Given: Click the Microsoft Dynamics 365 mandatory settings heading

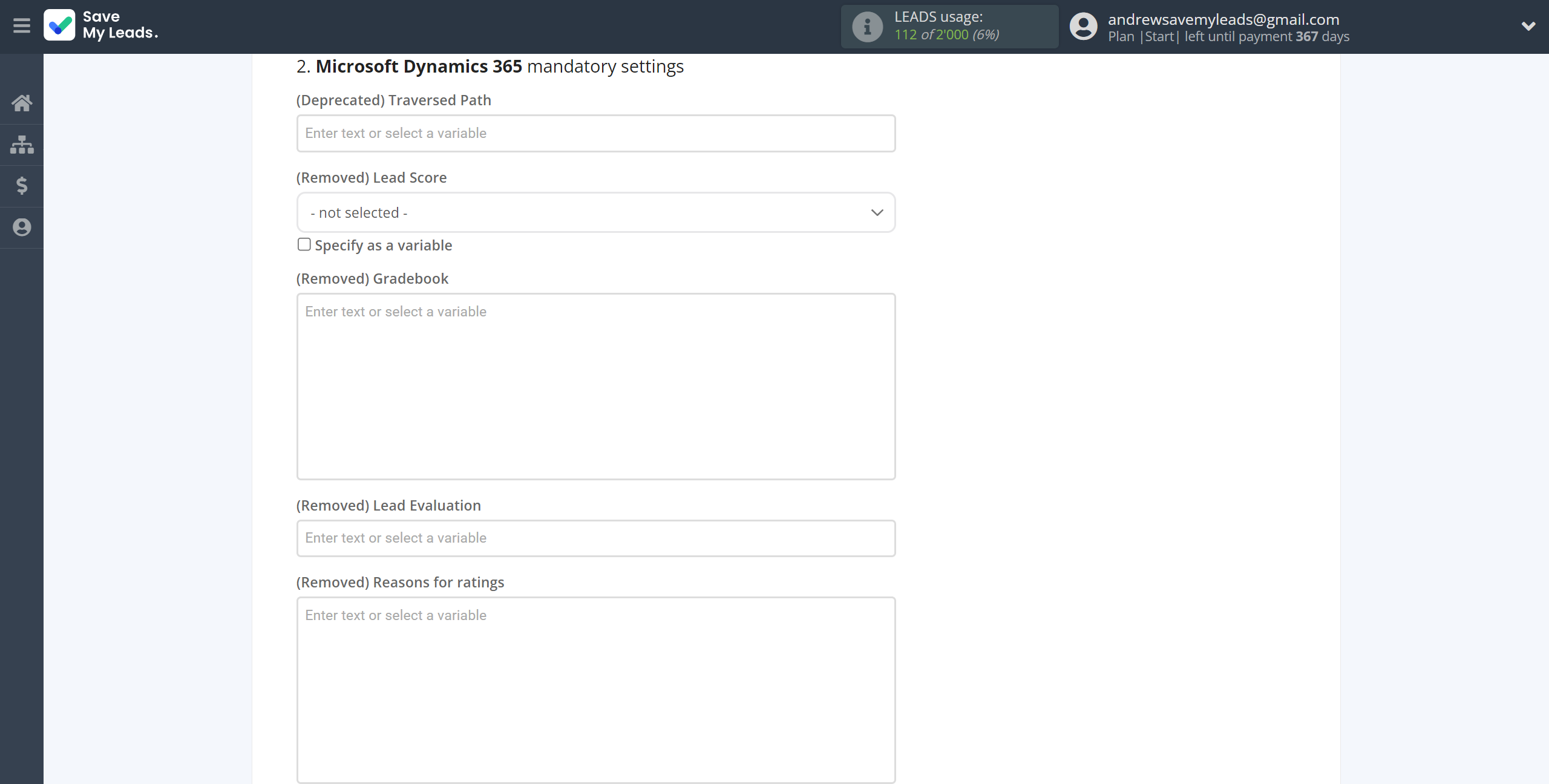Looking at the screenshot, I should [490, 67].
